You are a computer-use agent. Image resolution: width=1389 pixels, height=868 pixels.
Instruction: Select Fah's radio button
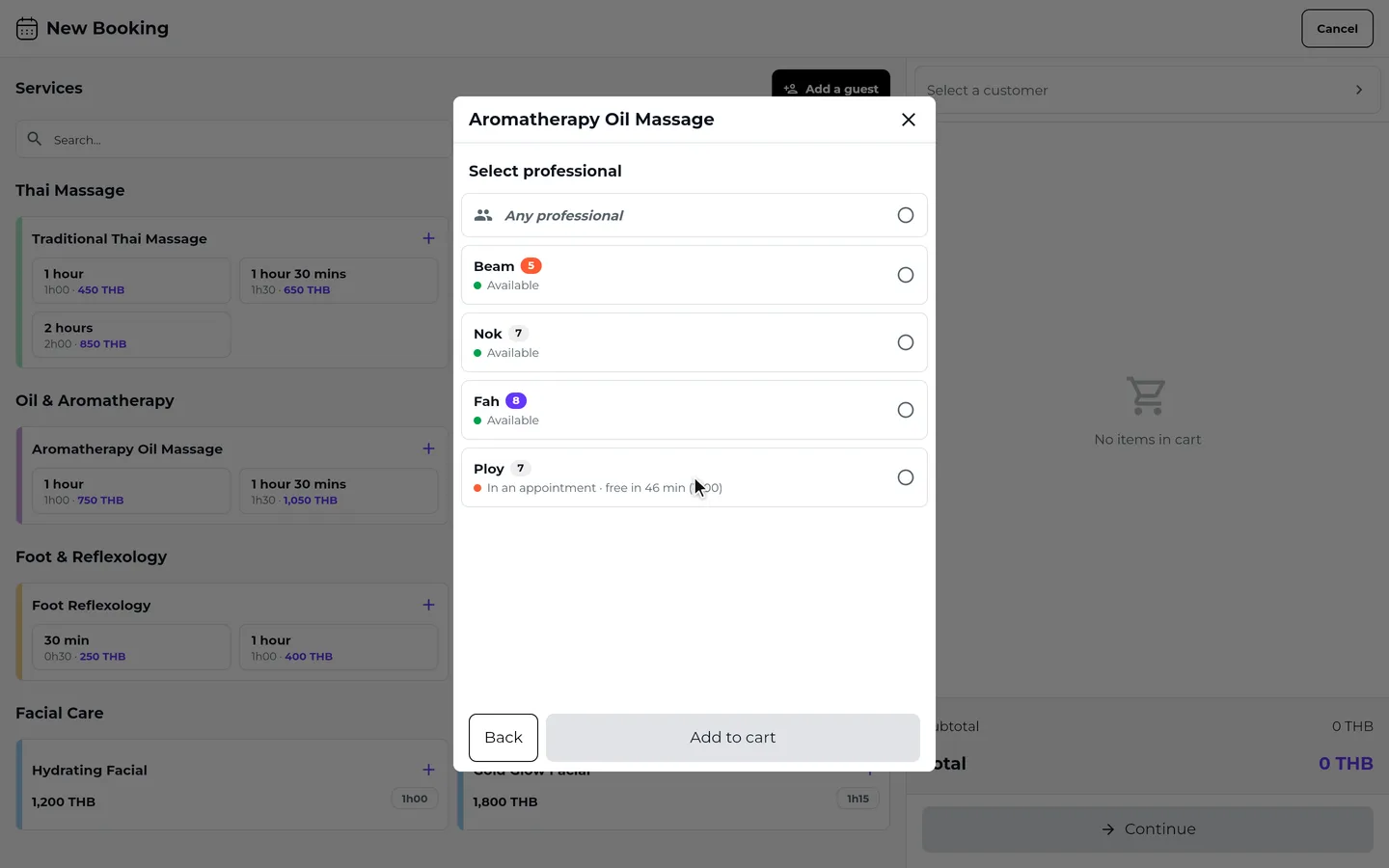906,410
